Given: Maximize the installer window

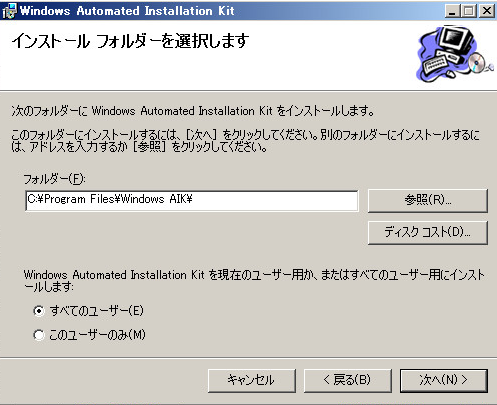Looking at the screenshot, I should click(468, 11).
